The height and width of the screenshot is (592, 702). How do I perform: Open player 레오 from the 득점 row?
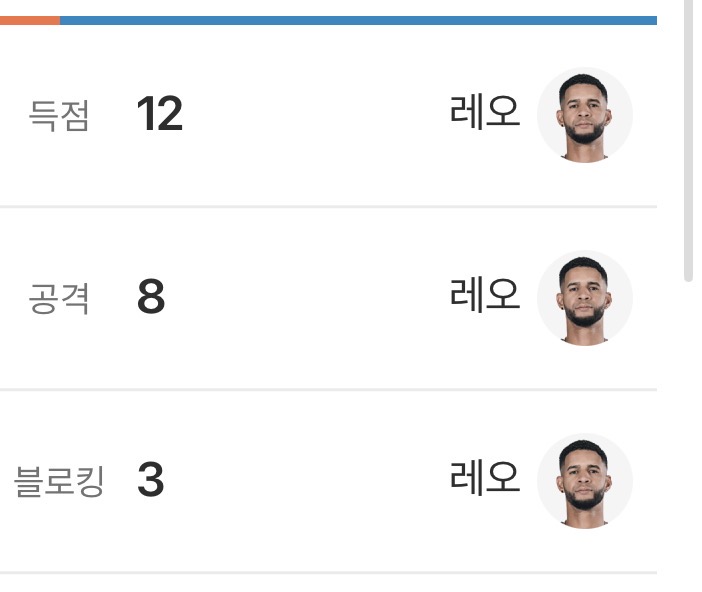tap(485, 114)
